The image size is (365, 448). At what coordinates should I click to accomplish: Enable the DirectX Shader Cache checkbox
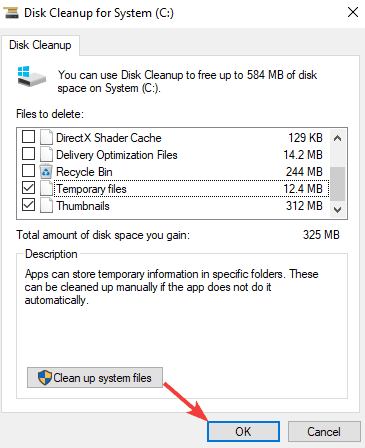click(28, 137)
